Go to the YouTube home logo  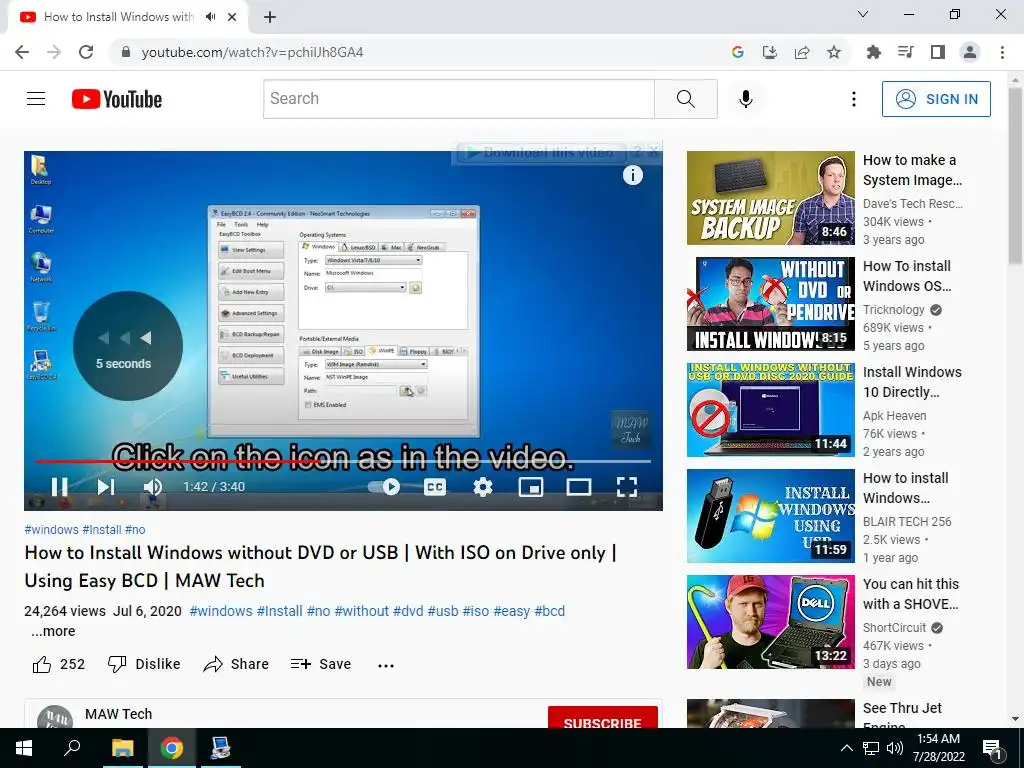tap(117, 99)
